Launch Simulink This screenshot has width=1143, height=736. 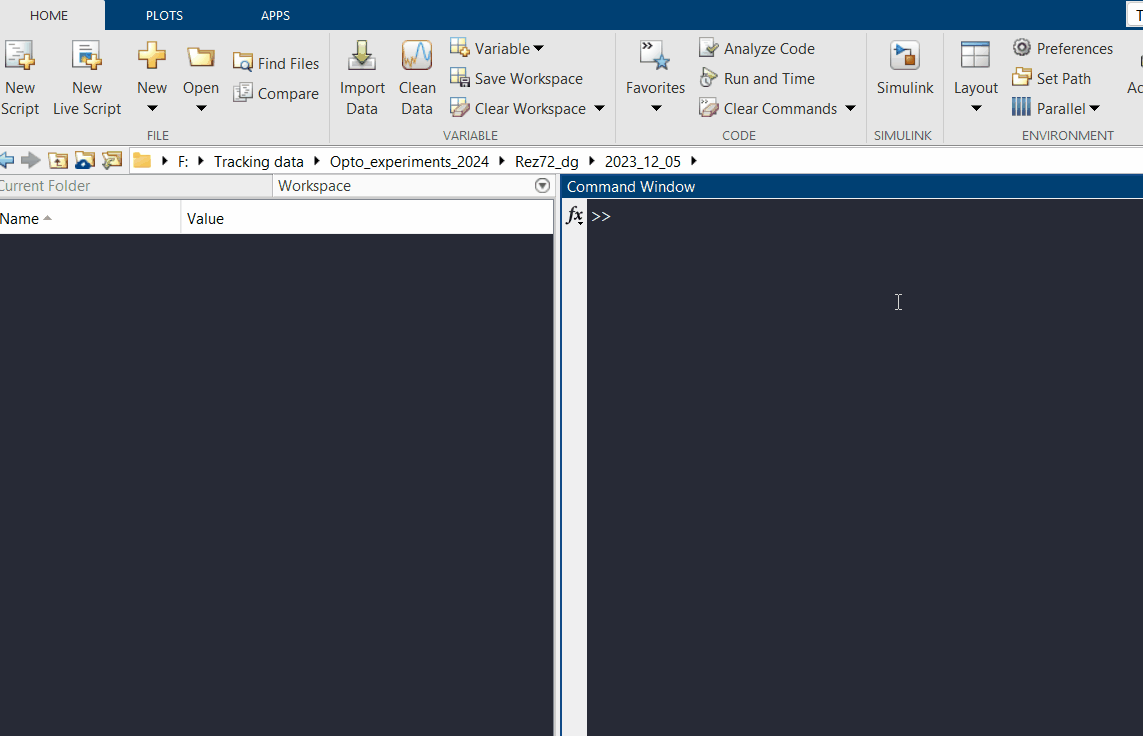905,68
